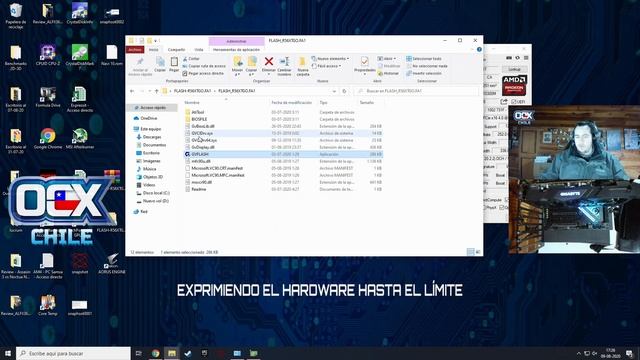Open the Mover a dropdown
Viewport: 640px width, 360px height.
click(x=237, y=66)
